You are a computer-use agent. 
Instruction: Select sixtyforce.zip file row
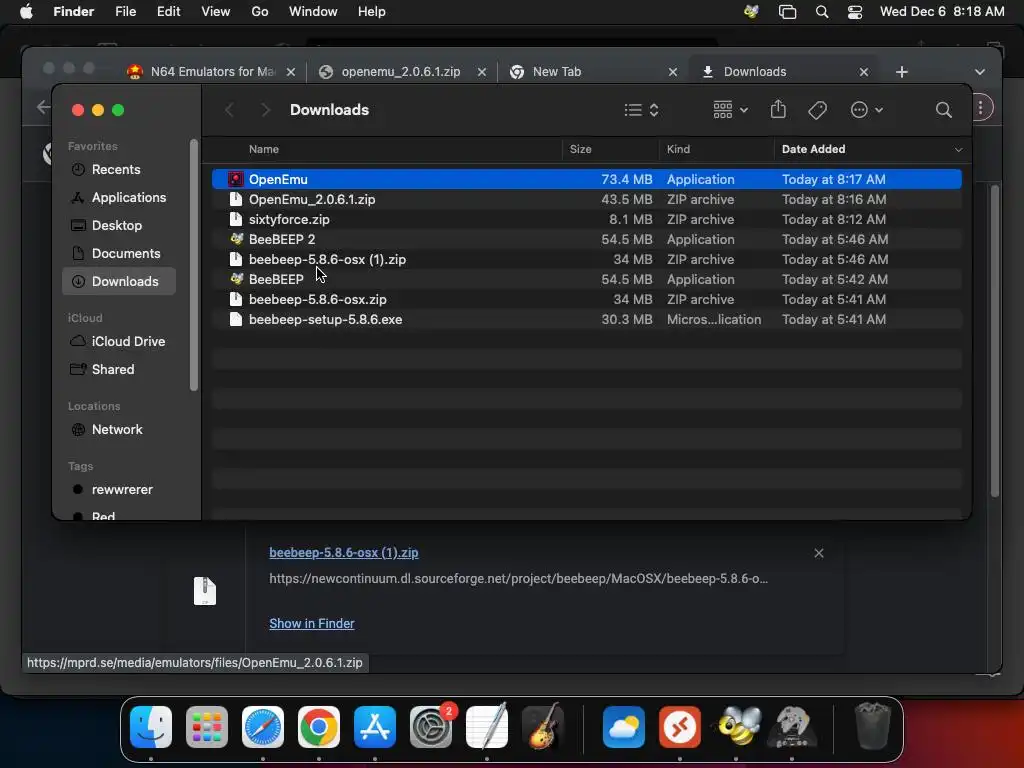586,219
